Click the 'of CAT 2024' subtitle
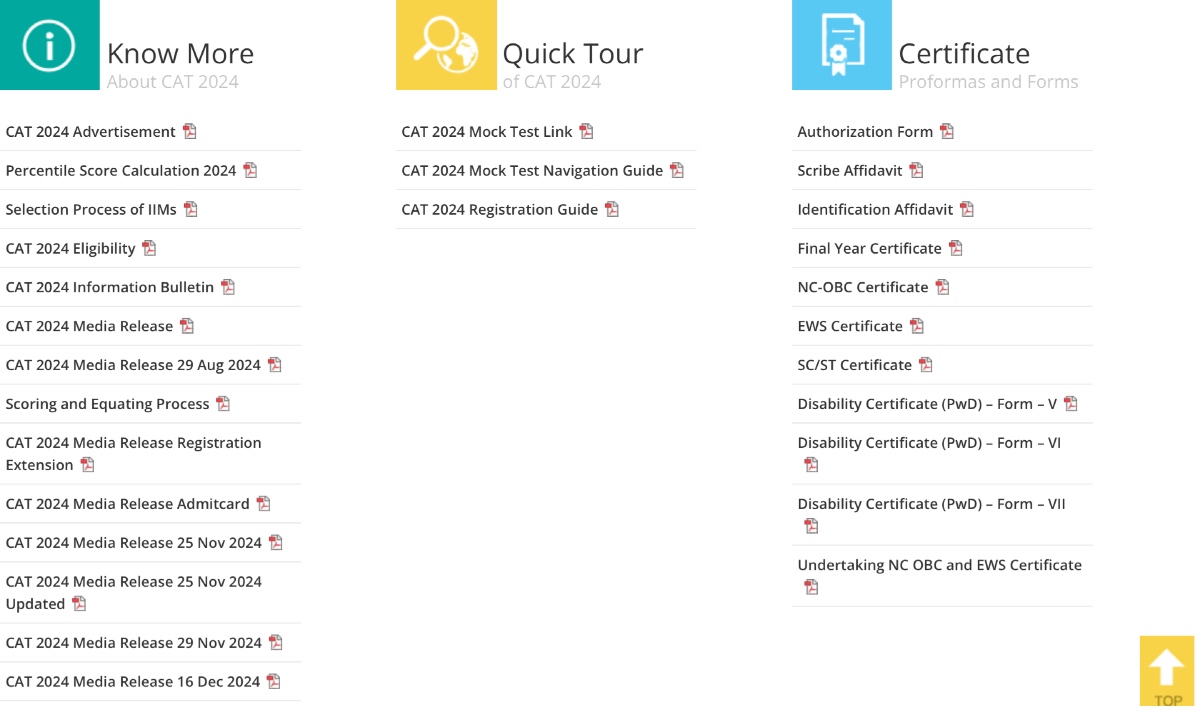The width and height of the screenshot is (1200, 720). click(x=552, y=82)
